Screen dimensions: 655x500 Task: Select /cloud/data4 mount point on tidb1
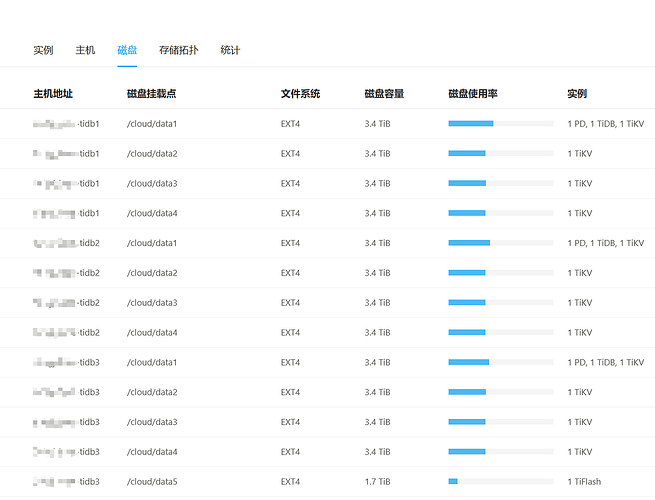pos(152,213)
